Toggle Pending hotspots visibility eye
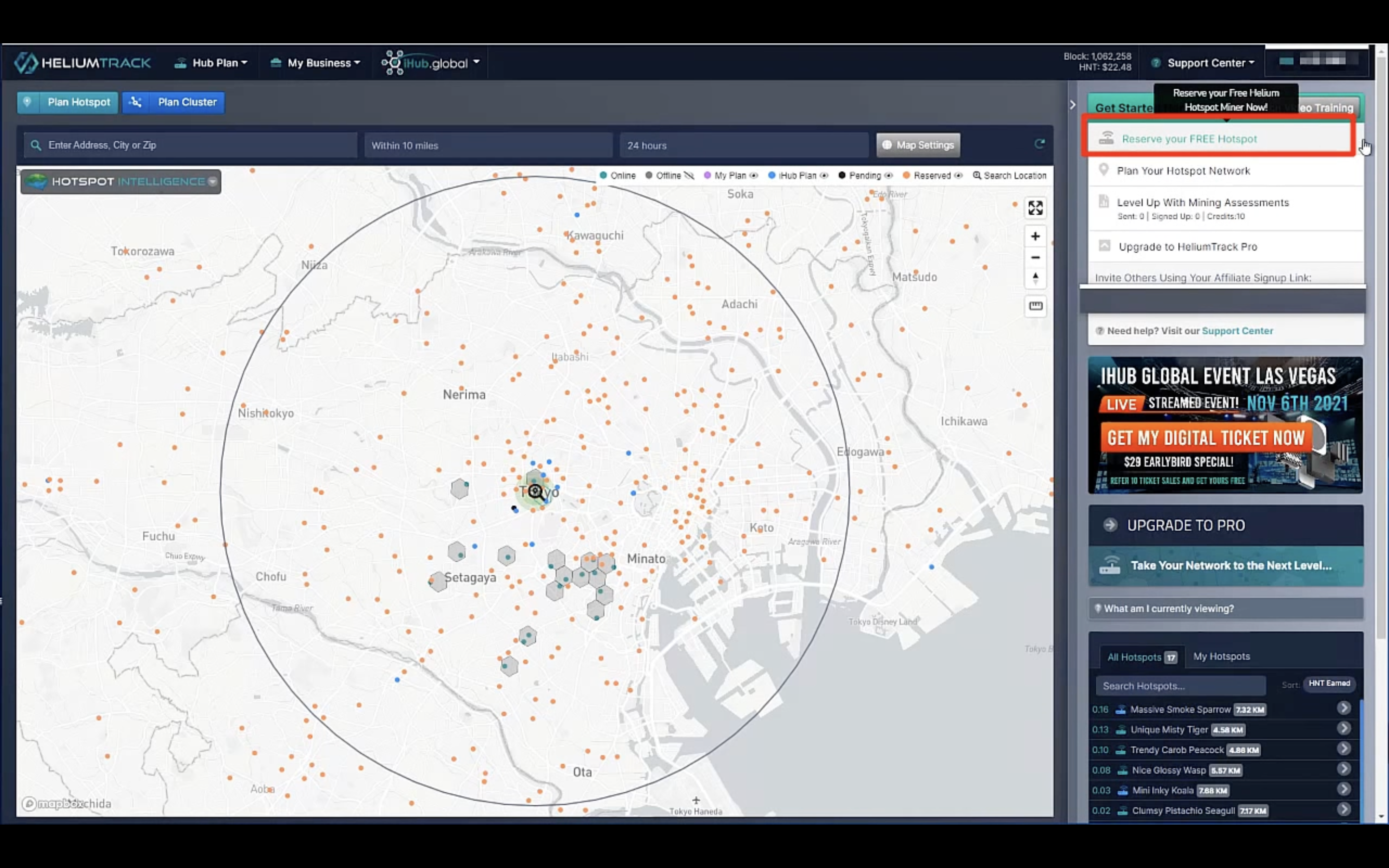 click(888, 175)
